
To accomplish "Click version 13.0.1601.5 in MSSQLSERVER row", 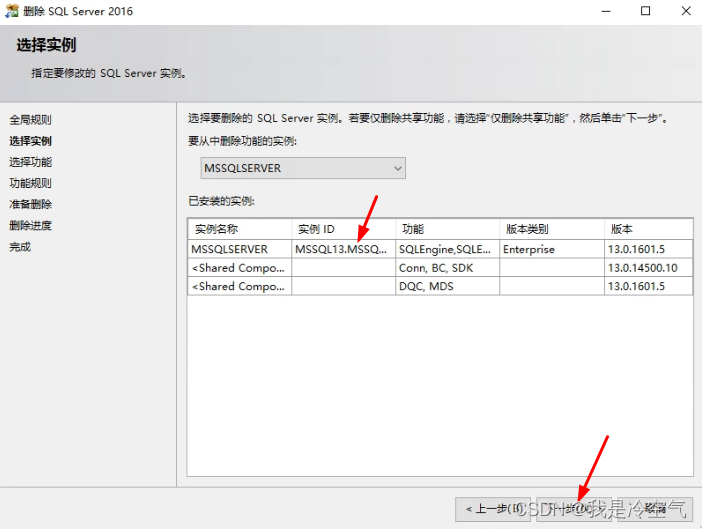I will click(648, 249).
